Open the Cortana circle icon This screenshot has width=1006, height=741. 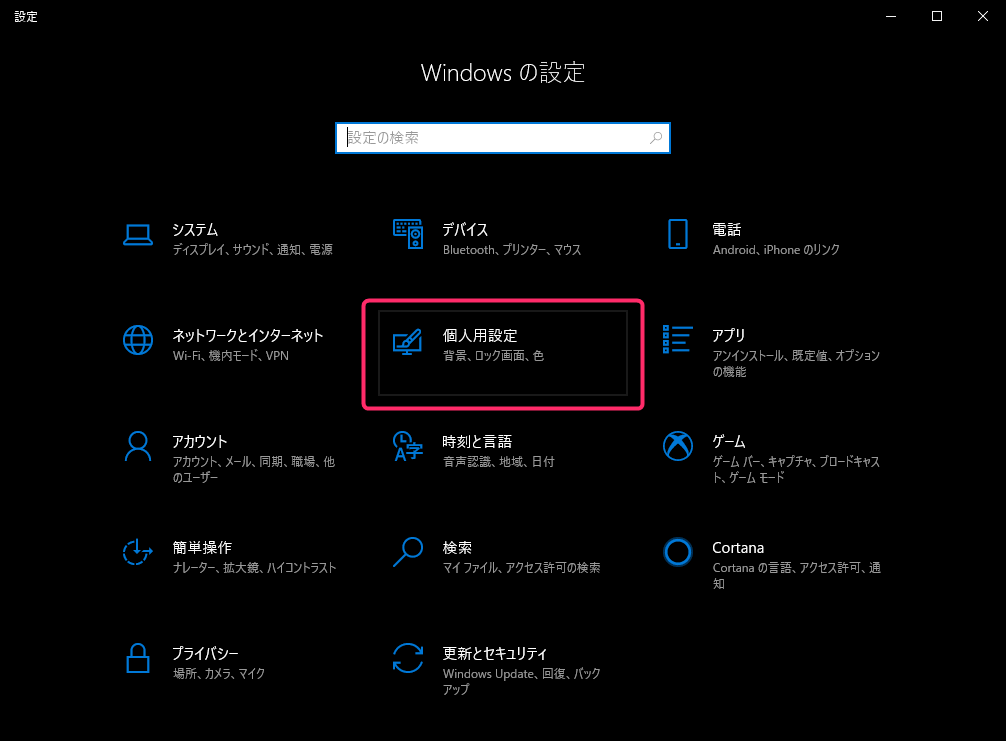click(678, 552)
